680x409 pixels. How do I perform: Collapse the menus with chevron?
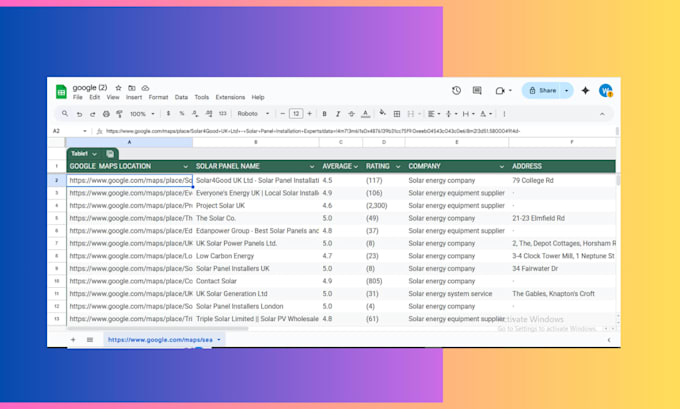coord(602,114)
